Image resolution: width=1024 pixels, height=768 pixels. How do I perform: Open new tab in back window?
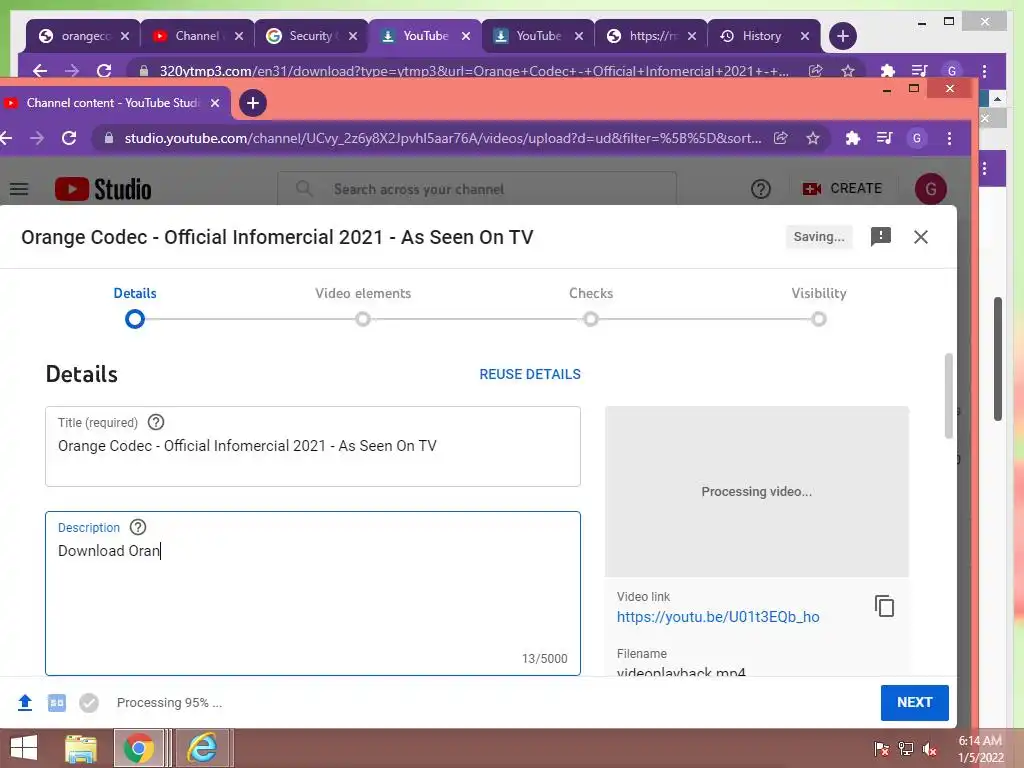pos(842,36)
